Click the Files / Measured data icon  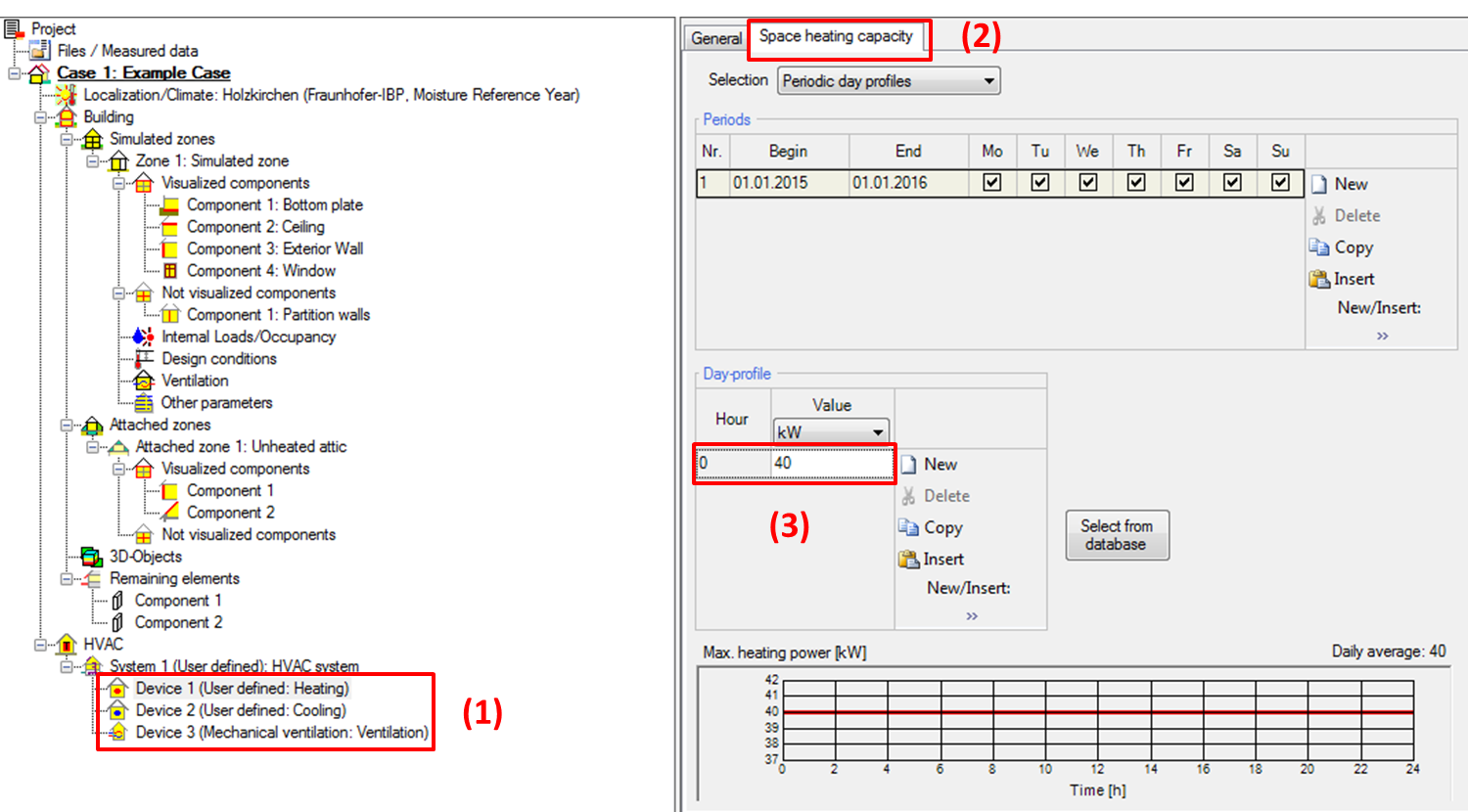coord(40,50)
